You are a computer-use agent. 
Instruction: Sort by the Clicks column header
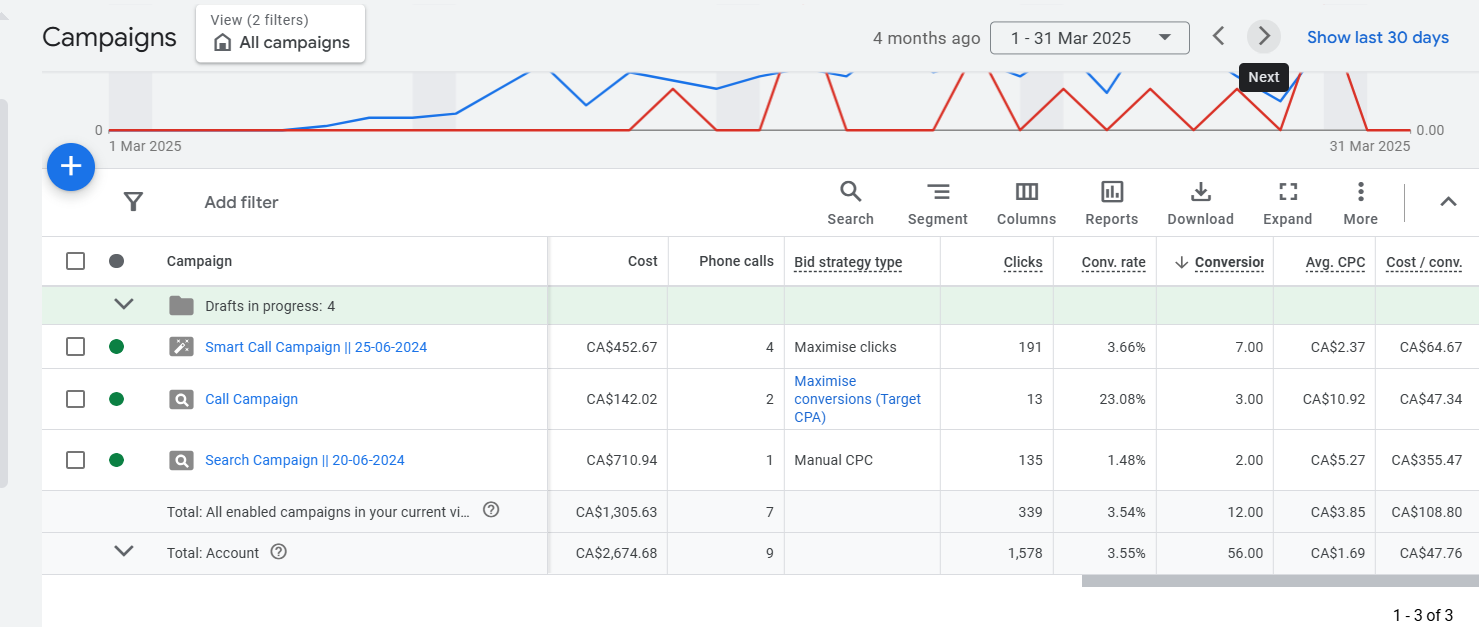coord(1022,262)
